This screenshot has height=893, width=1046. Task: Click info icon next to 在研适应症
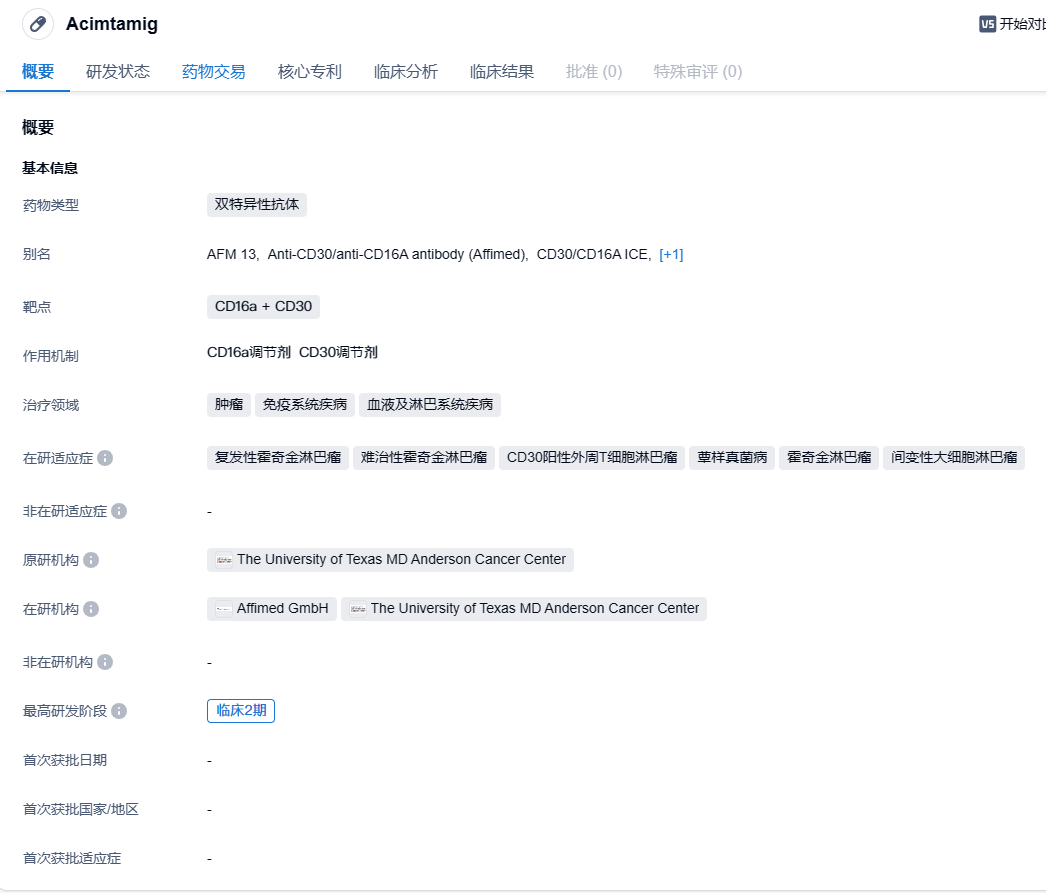tap(105, 458)
